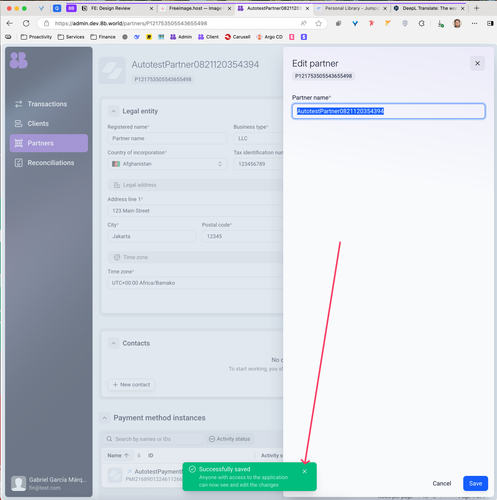Switch to the Freeimage.host tab
The image size is (497, 500).
click(x=195, y=8)
